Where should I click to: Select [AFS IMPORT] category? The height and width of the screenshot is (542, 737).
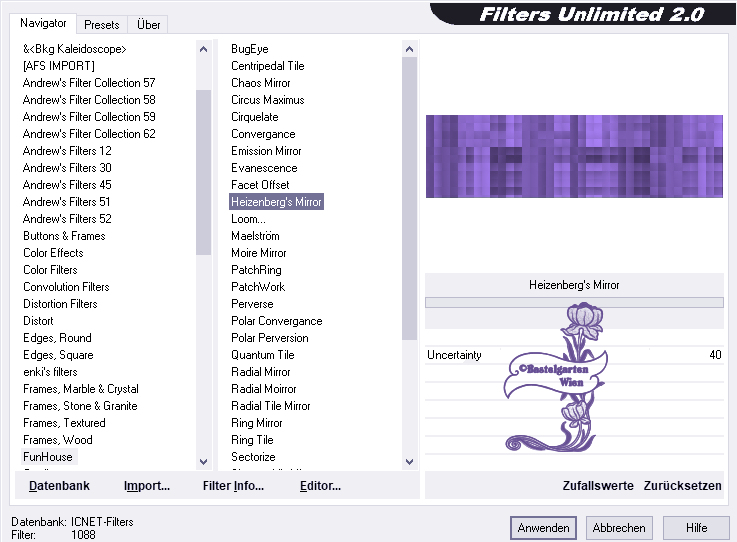pyautogui.click(x=59, y=66)
